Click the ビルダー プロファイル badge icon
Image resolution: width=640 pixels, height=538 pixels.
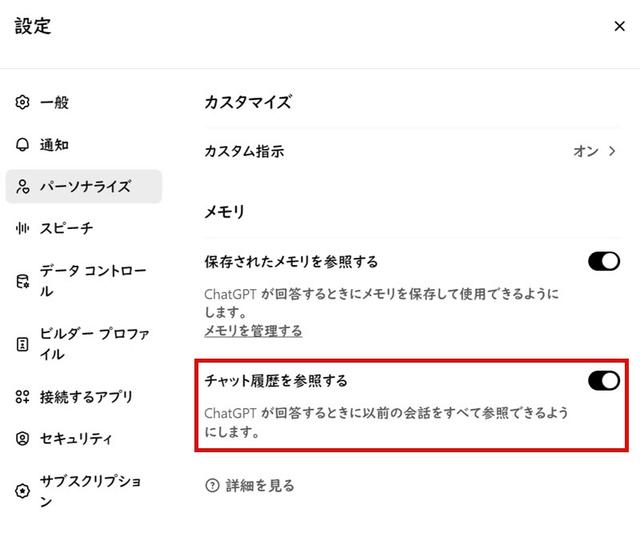[x=23, y=344]
